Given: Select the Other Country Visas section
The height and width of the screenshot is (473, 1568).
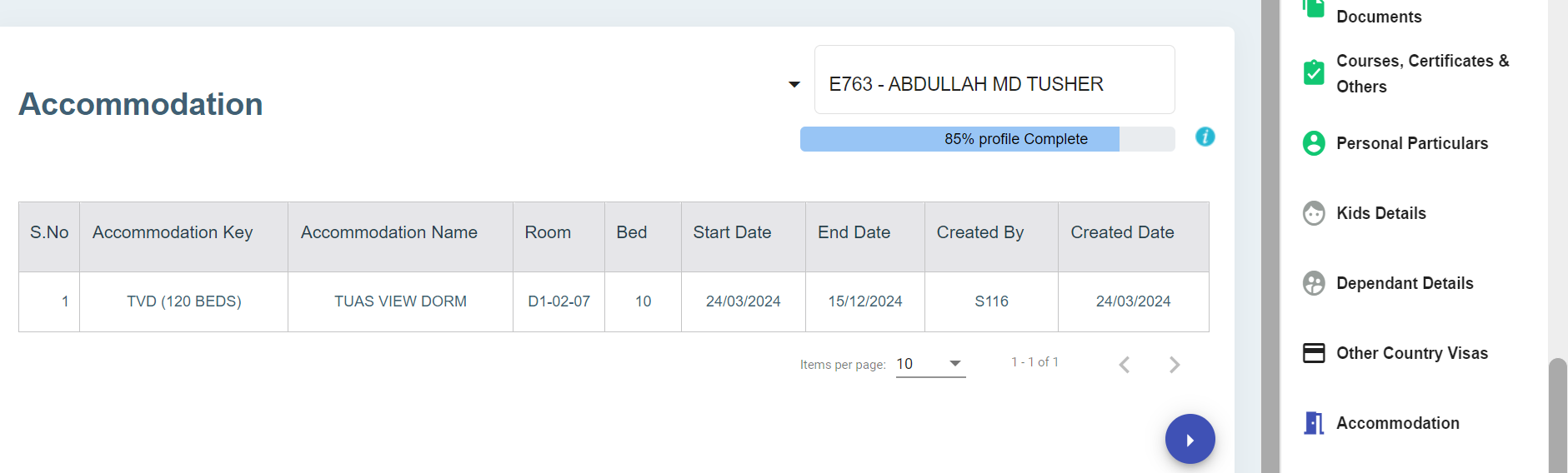Looking at the screenshot, I should click(x=1411, y=353).
